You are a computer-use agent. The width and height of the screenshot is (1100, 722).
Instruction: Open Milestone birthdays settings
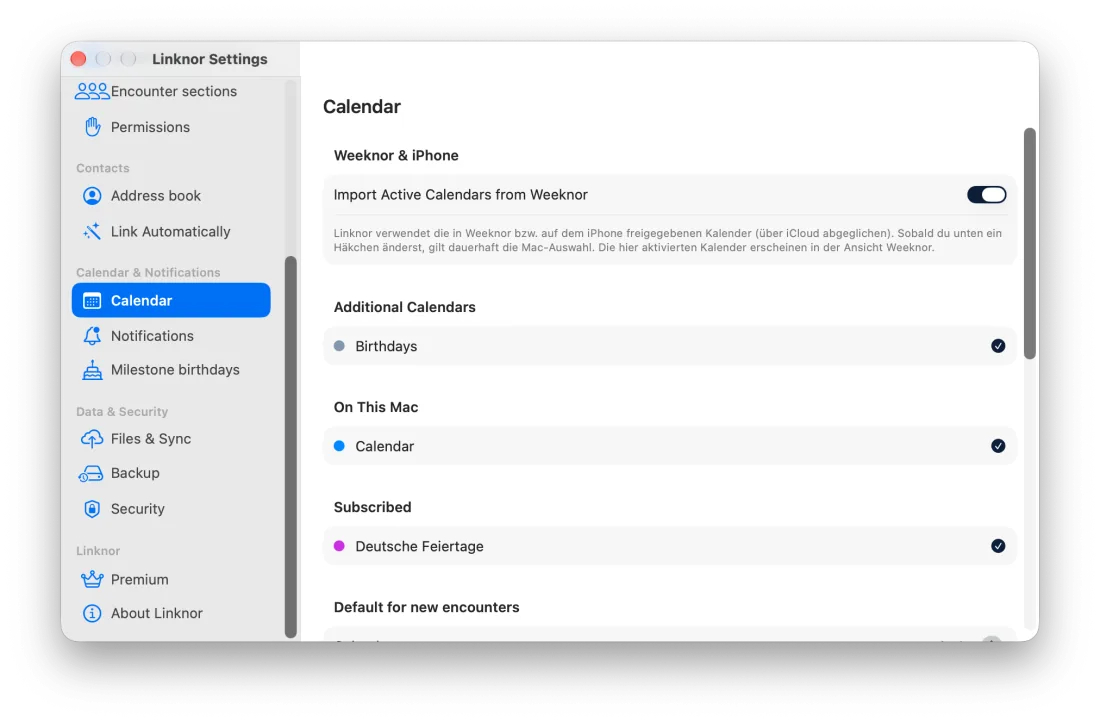[x=171, y=370]
